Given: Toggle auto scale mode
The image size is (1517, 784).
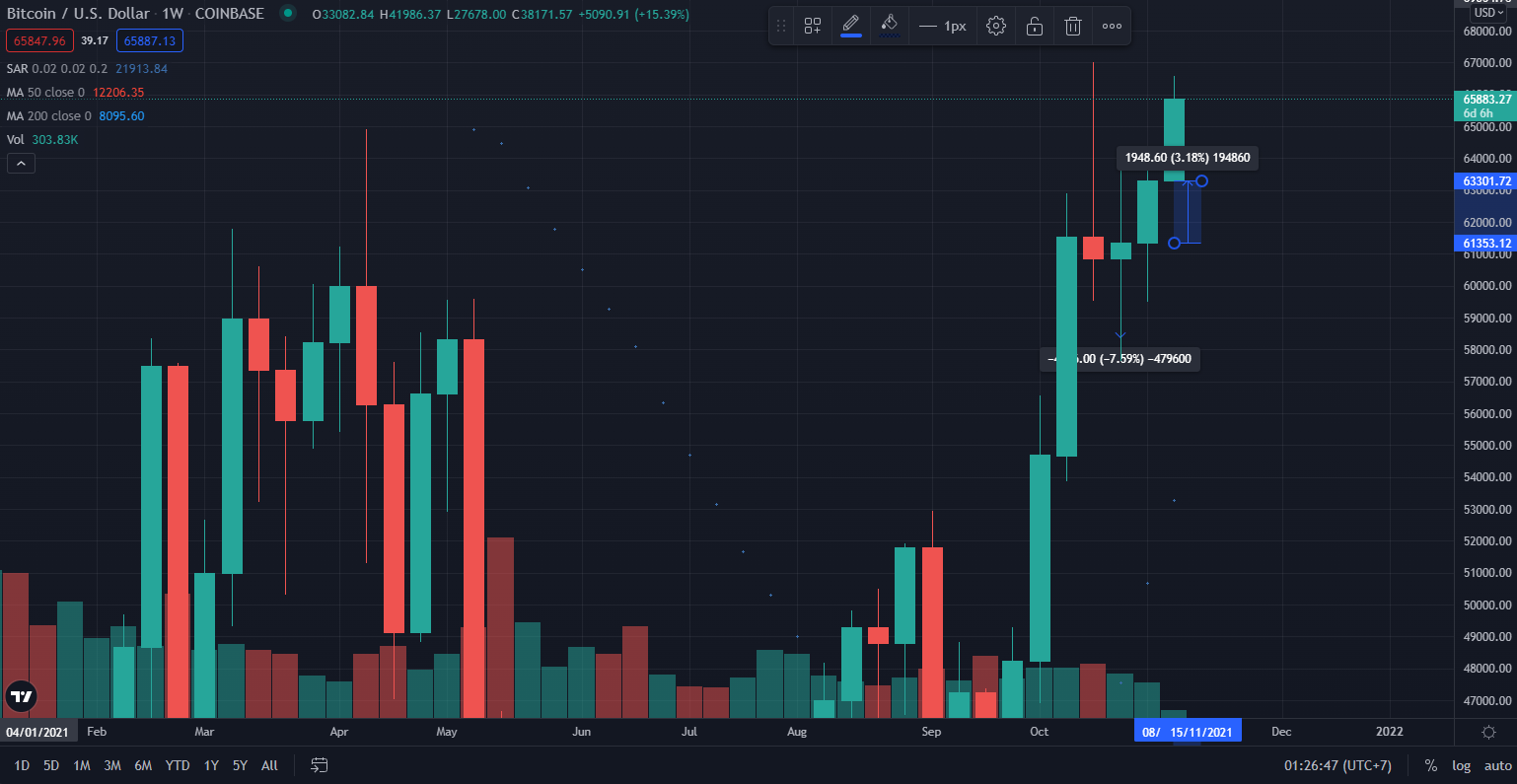Looking at the screenshot, I should tap(1497, 765).
